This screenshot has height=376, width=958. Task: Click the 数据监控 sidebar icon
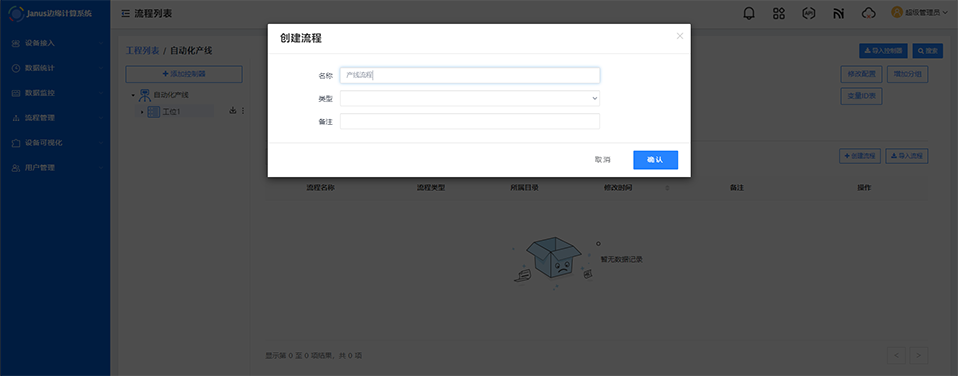(x=16, y=93)
